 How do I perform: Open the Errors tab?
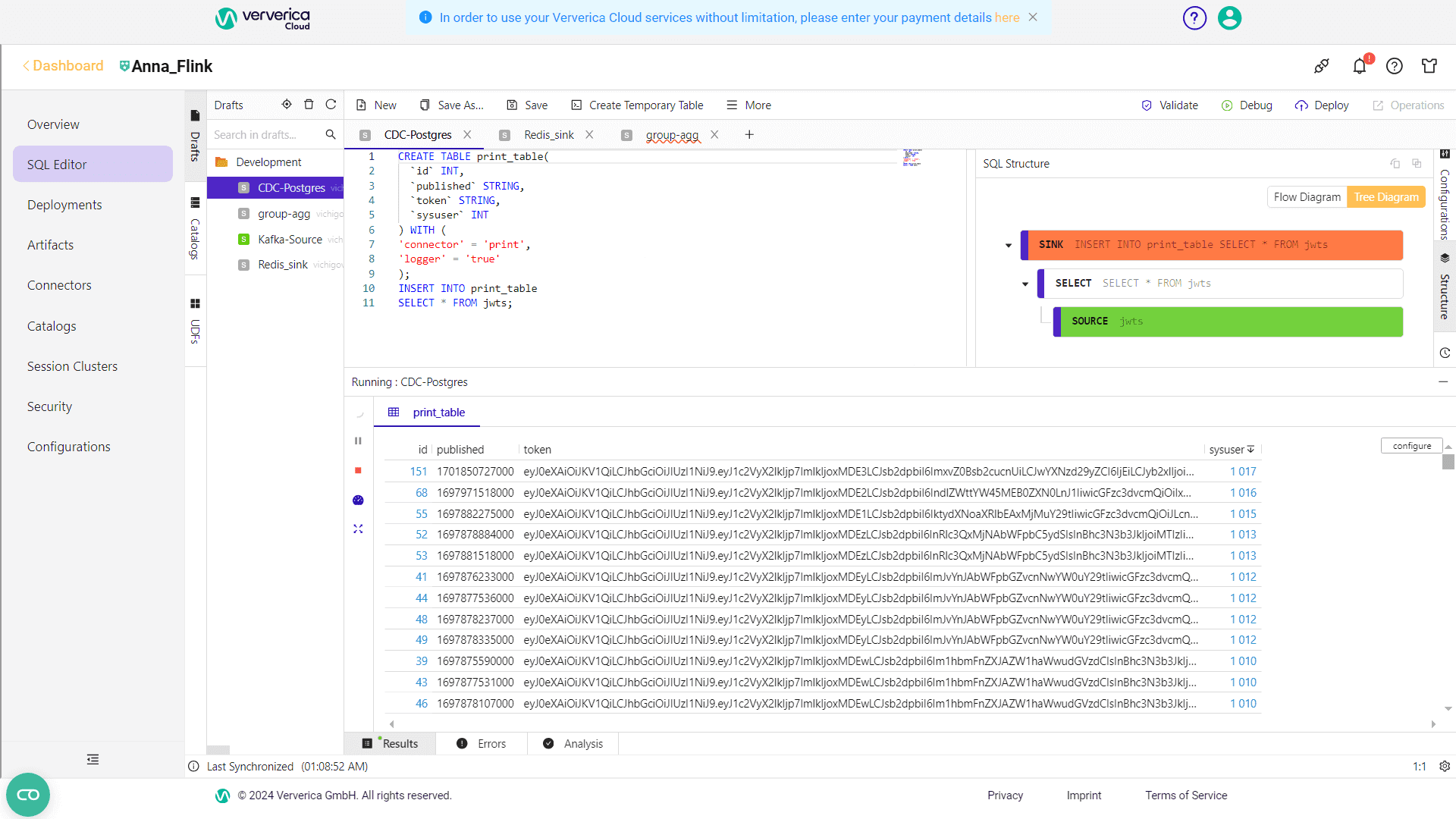click(482, 743)
